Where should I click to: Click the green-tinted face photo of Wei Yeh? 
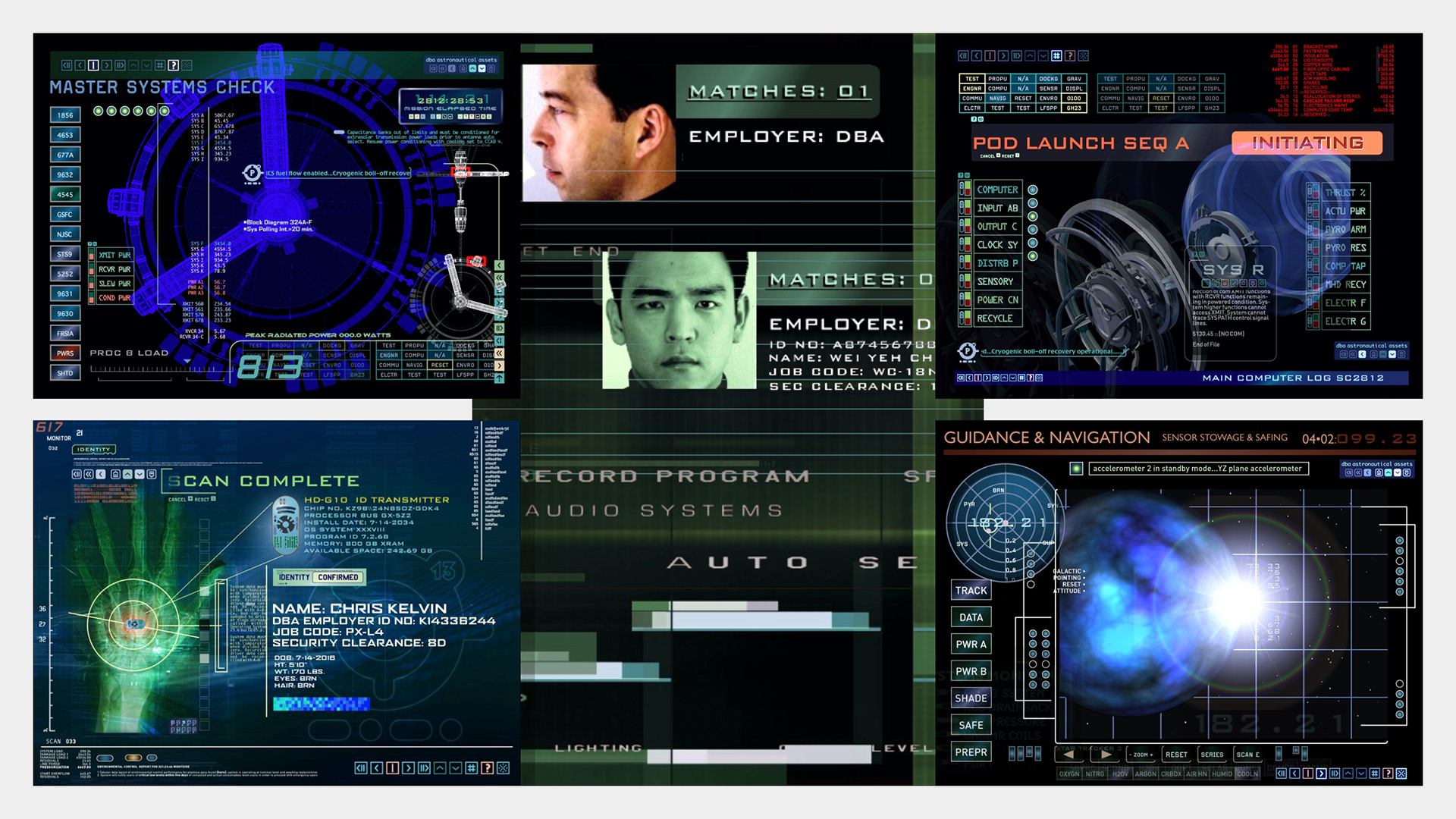pos(679,321)
